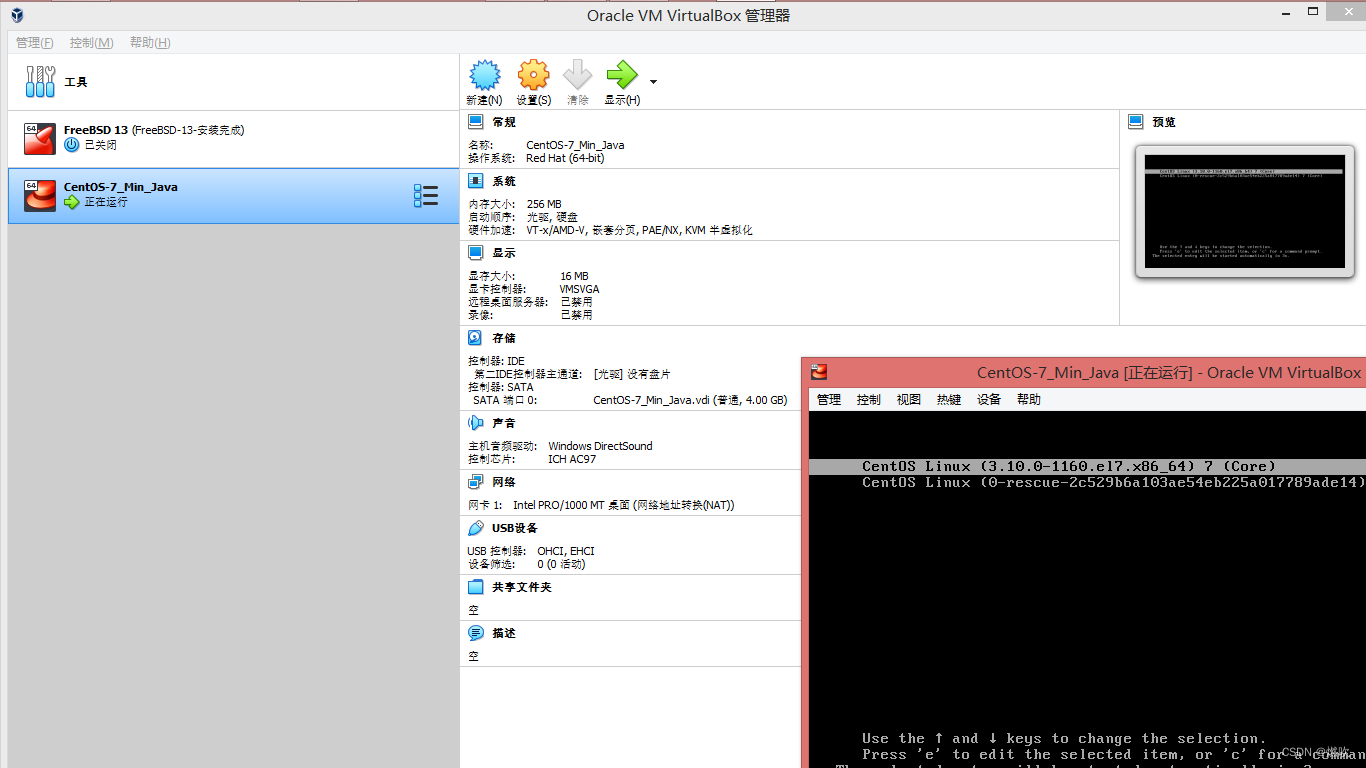1366x768 pixels.
Task: Click the 系统 system section icon
Action: pos(476,181)
